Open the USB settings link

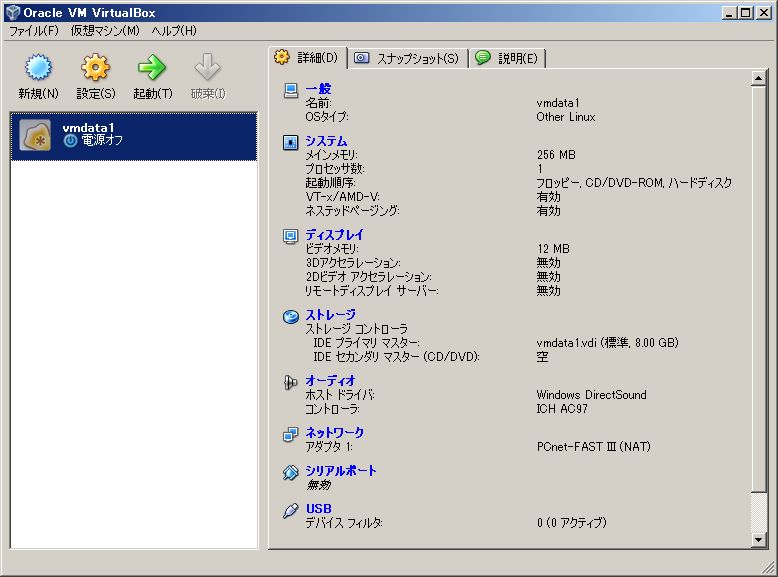[319, 509]
